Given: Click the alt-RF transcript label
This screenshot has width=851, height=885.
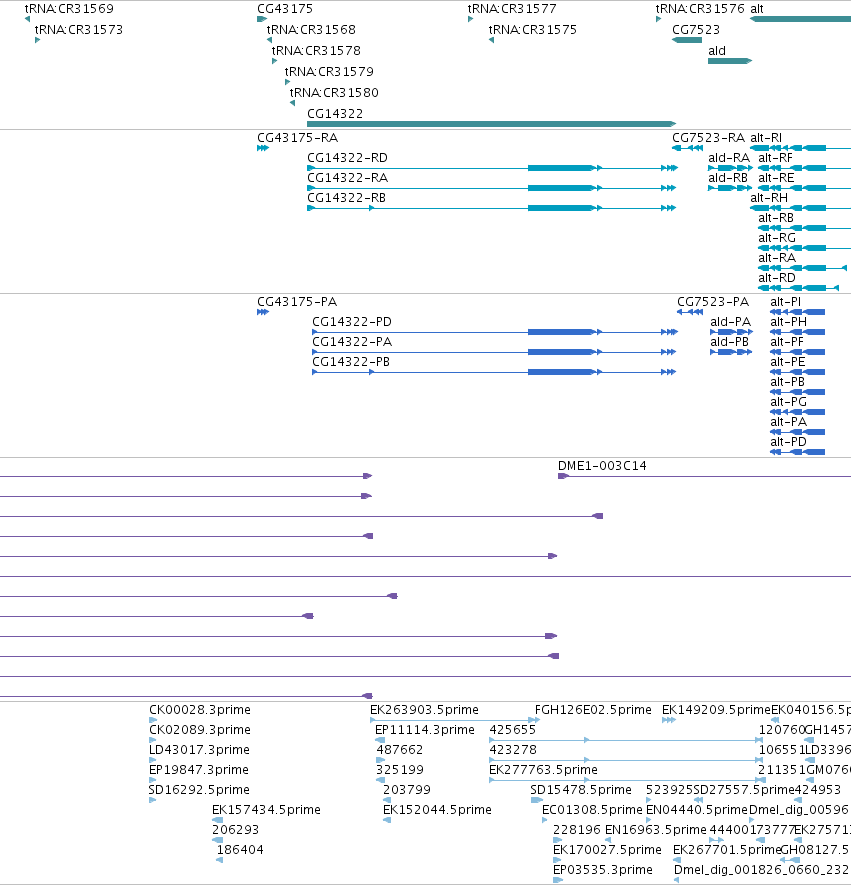Looking at the screenshot, I should click(x=775, y=157).
